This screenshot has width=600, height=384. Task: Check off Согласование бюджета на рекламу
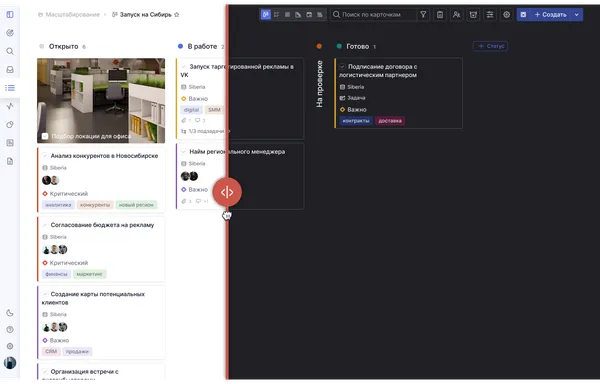[x=45, y=225]
